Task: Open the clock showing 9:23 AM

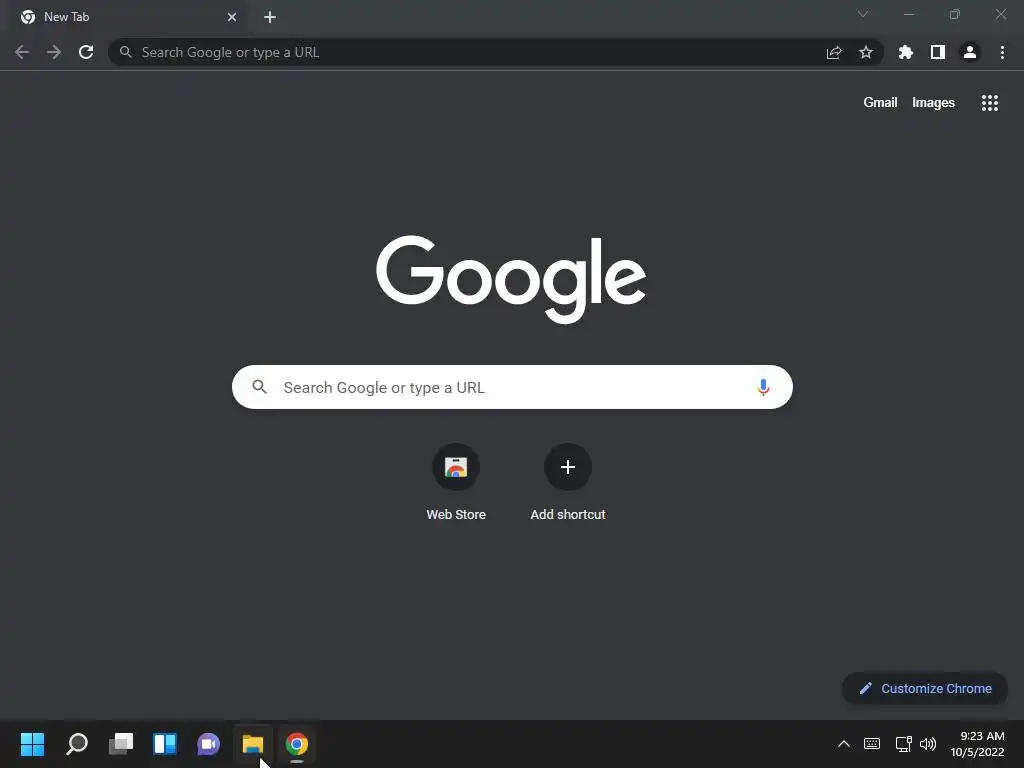Action: [x=977, y=744]
